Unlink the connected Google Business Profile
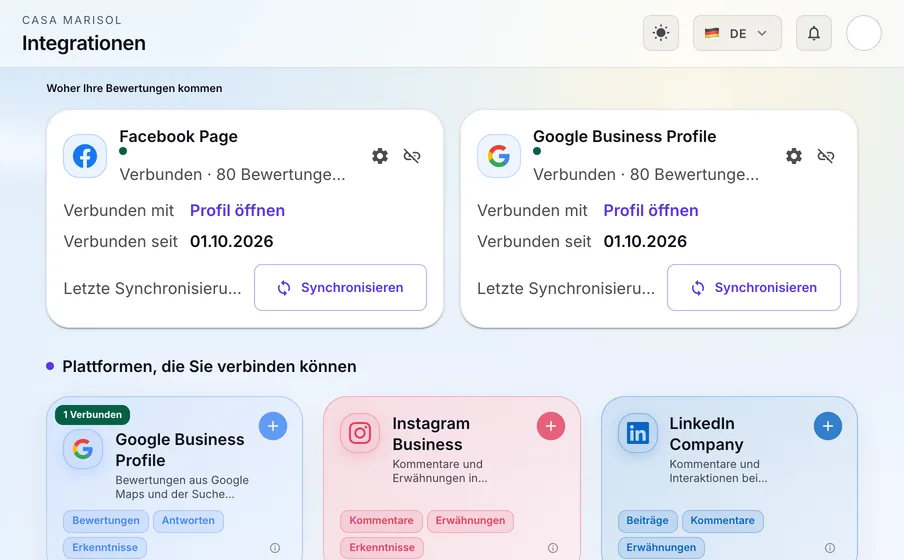Image resolution: width=904 pixels, height=560 pixels. [826, 156]
